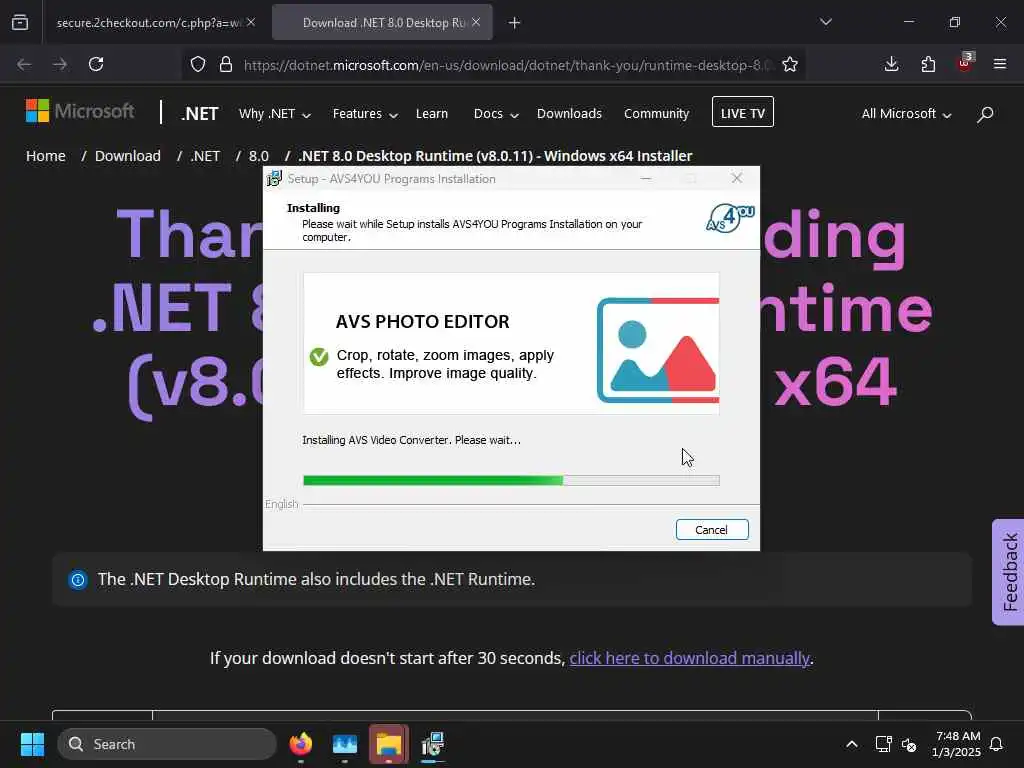Screen dimensions: 1024x768
Task: Open the list all tabs dropdown
Action: (x=825, y=22)
